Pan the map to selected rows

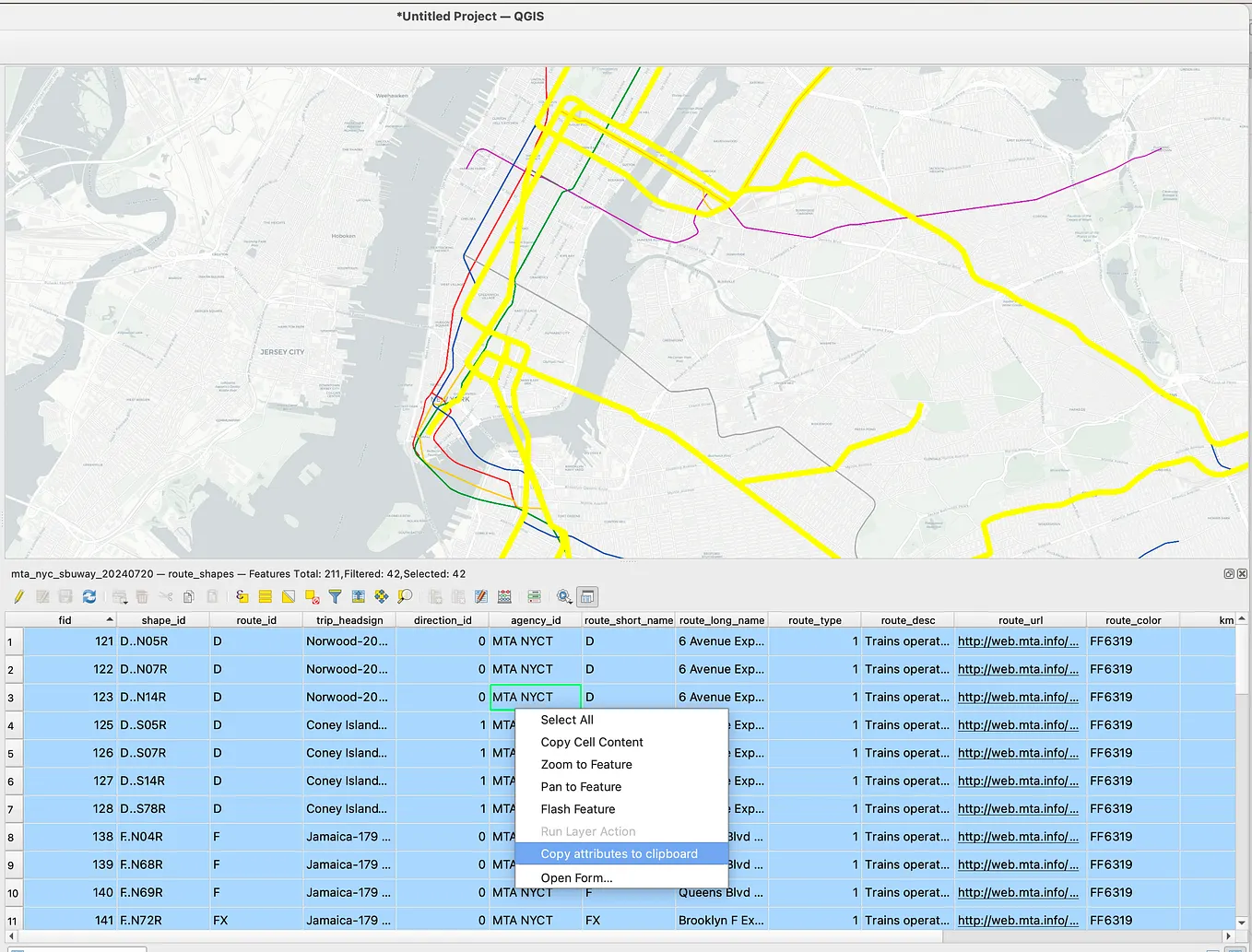(381, 596)
